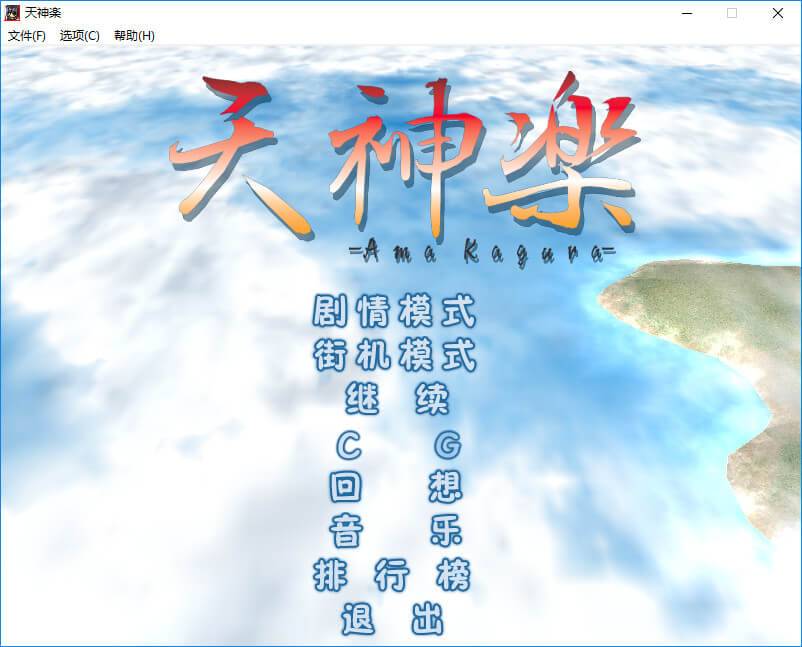Select the 回想 recollection option

(x=396, y=487)
